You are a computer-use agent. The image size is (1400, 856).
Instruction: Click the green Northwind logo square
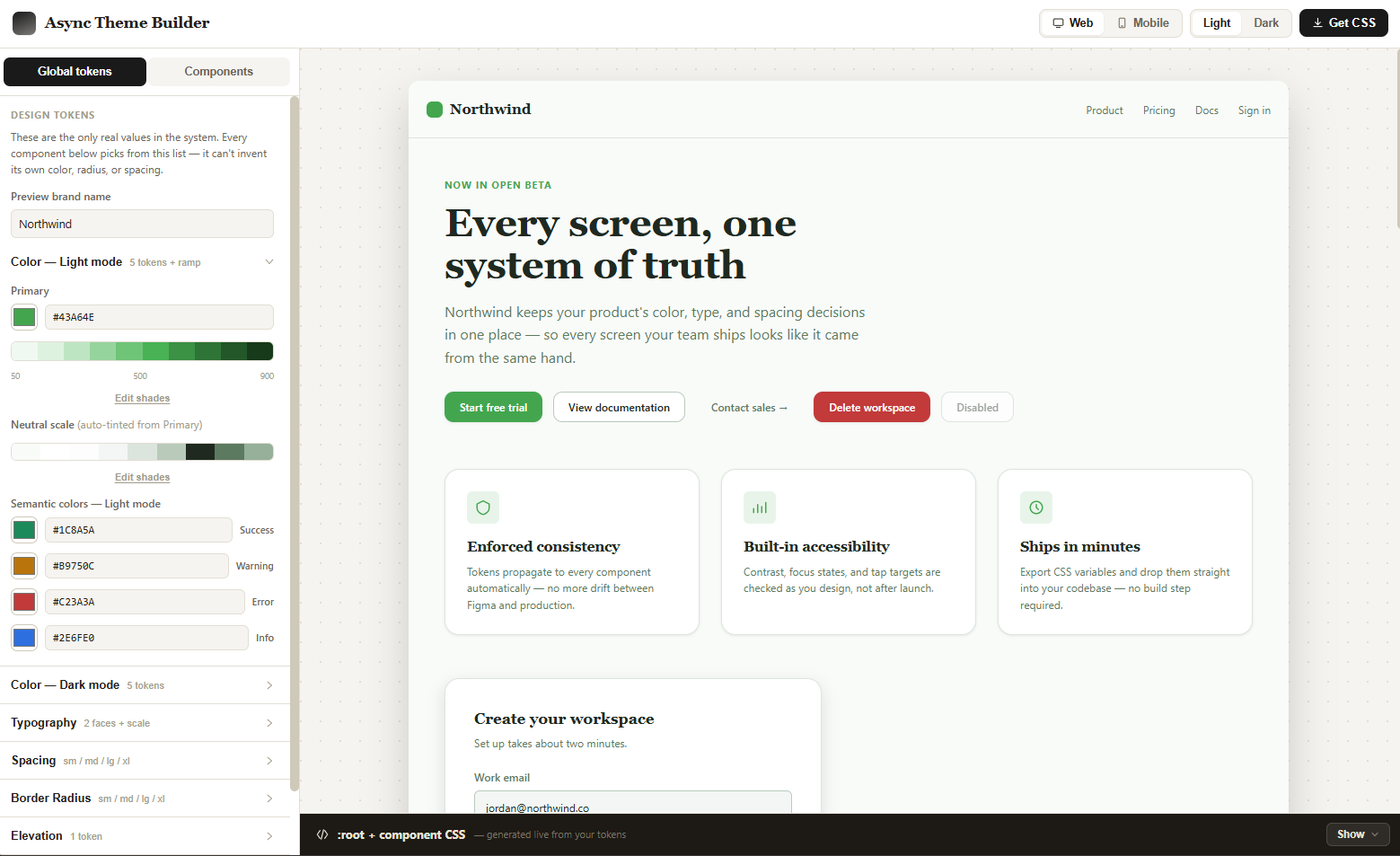435,110
